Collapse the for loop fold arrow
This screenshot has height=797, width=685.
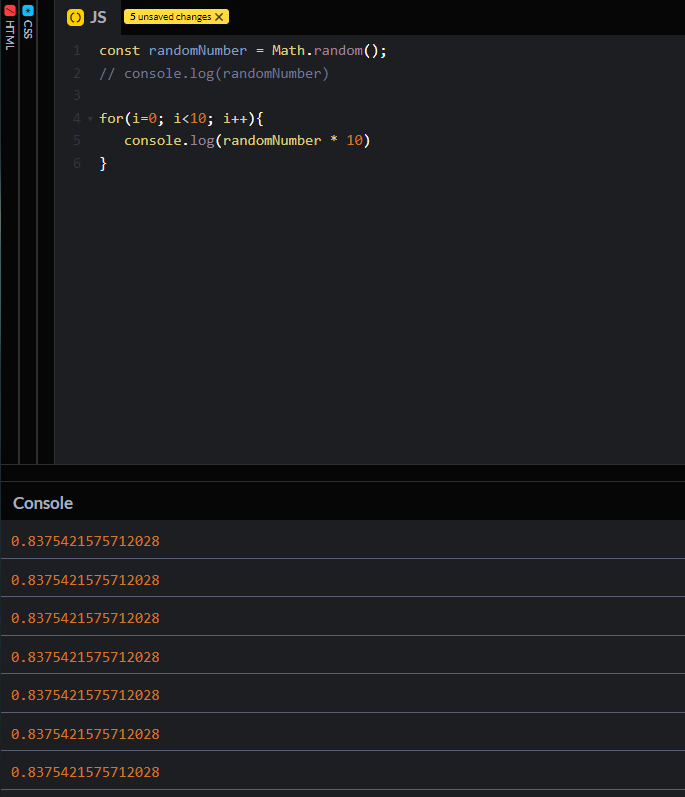(x=90, y=119)
